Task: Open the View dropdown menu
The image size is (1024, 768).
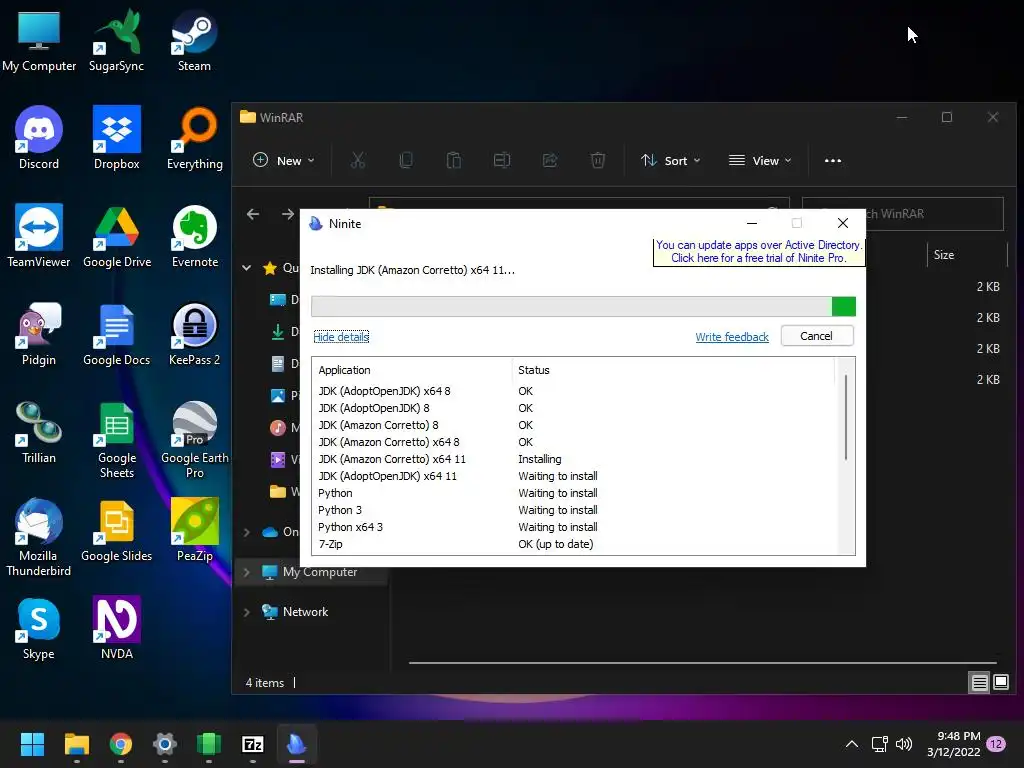Action: 760,160
